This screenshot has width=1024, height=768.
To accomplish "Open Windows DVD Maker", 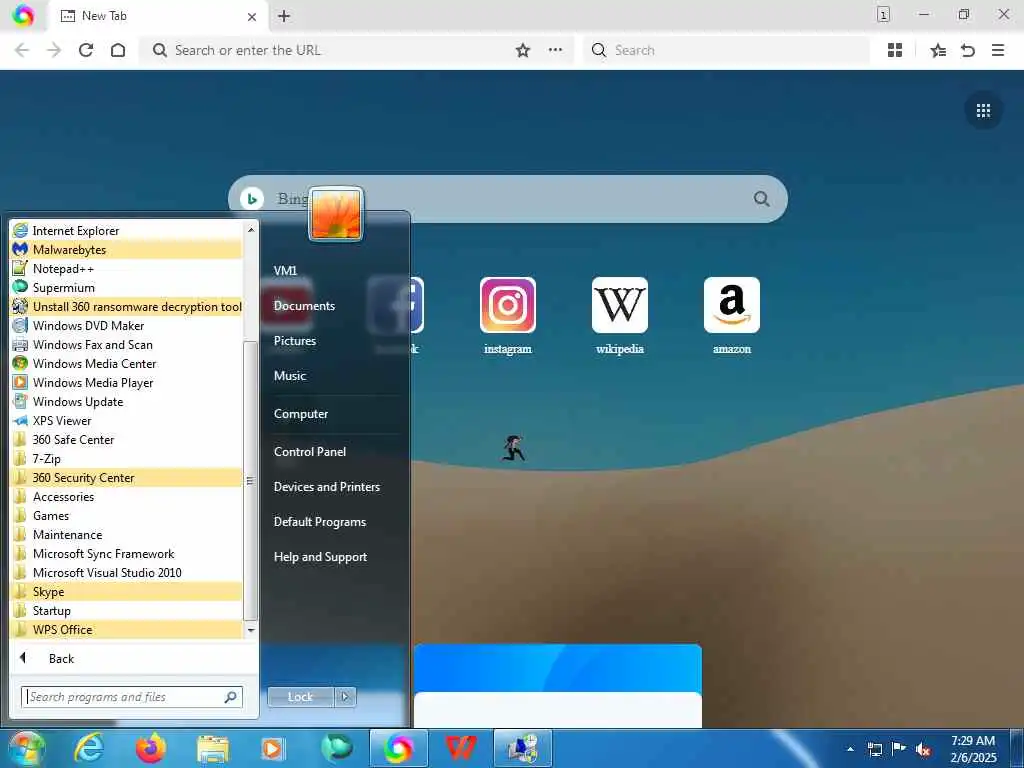I will coord(126,325).
